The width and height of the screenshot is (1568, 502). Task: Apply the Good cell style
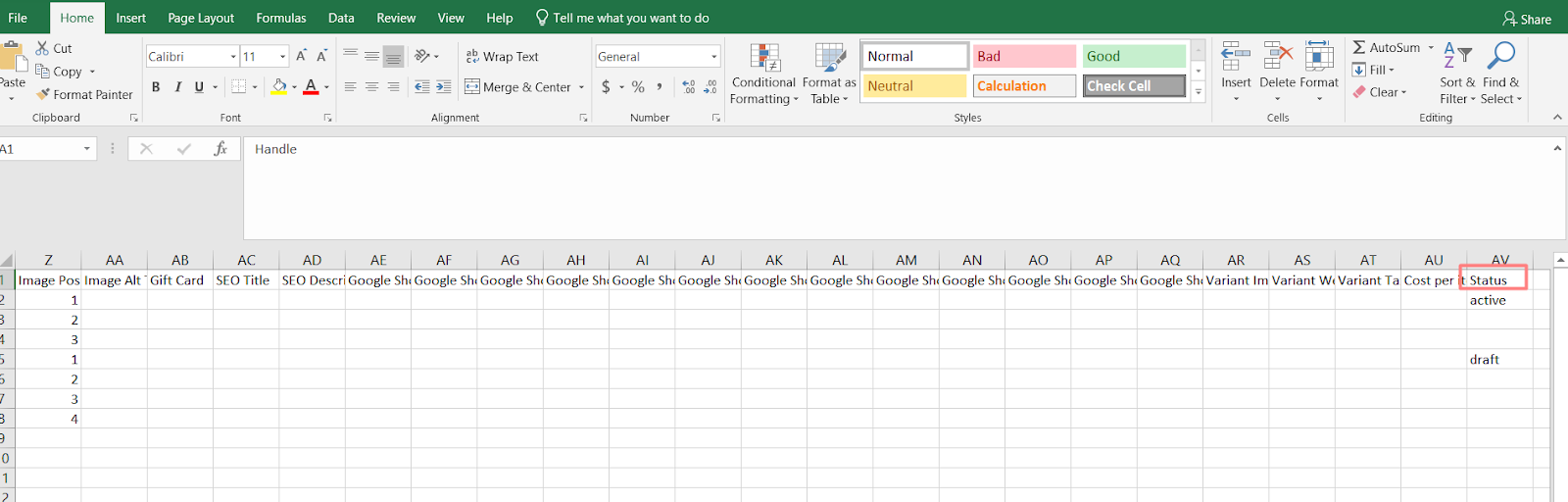tap(1134, 56)
